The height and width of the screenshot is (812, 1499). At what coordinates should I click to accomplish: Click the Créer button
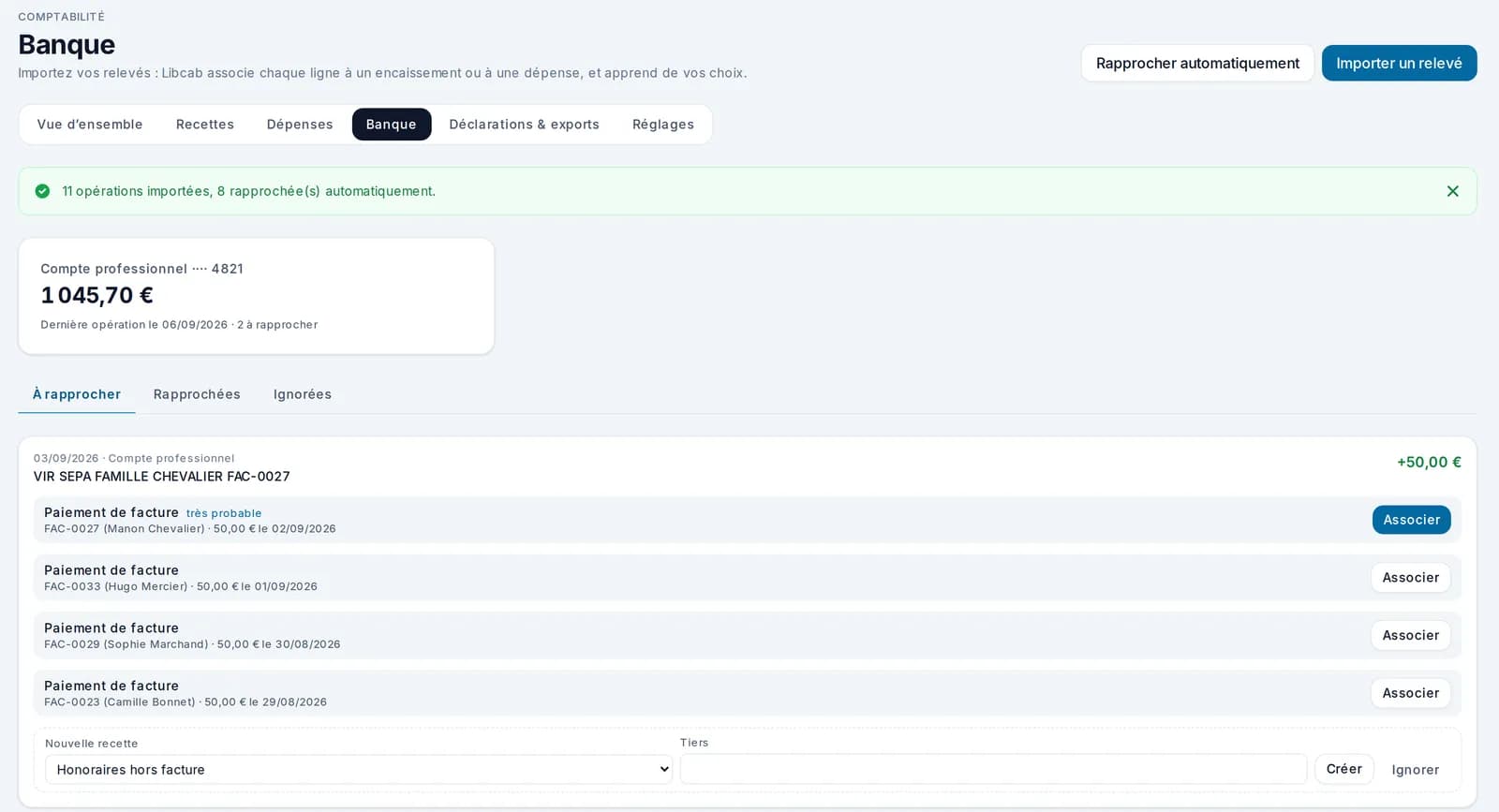(1344, 769)
